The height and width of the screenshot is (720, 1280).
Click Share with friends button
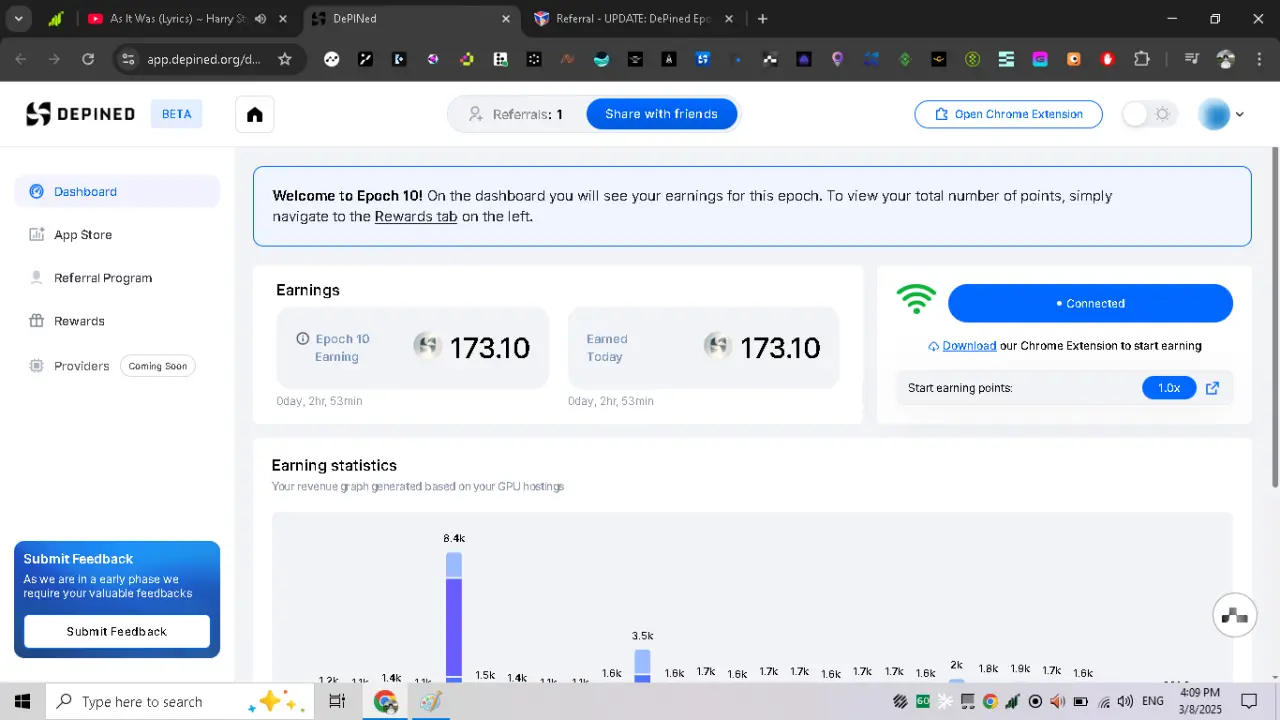(x=661, y=114)
